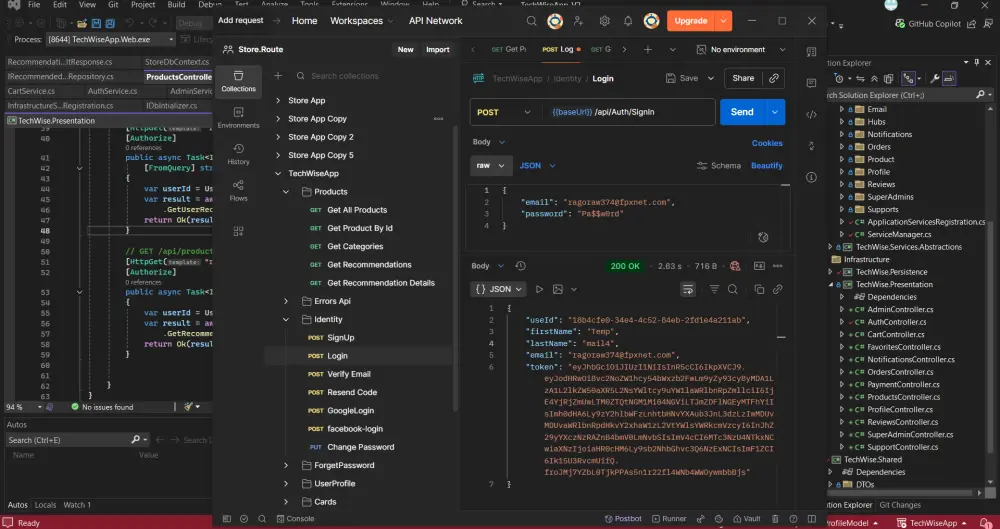
Task: Expand the ForgetPassword folder
Action: tap(286, 466)
